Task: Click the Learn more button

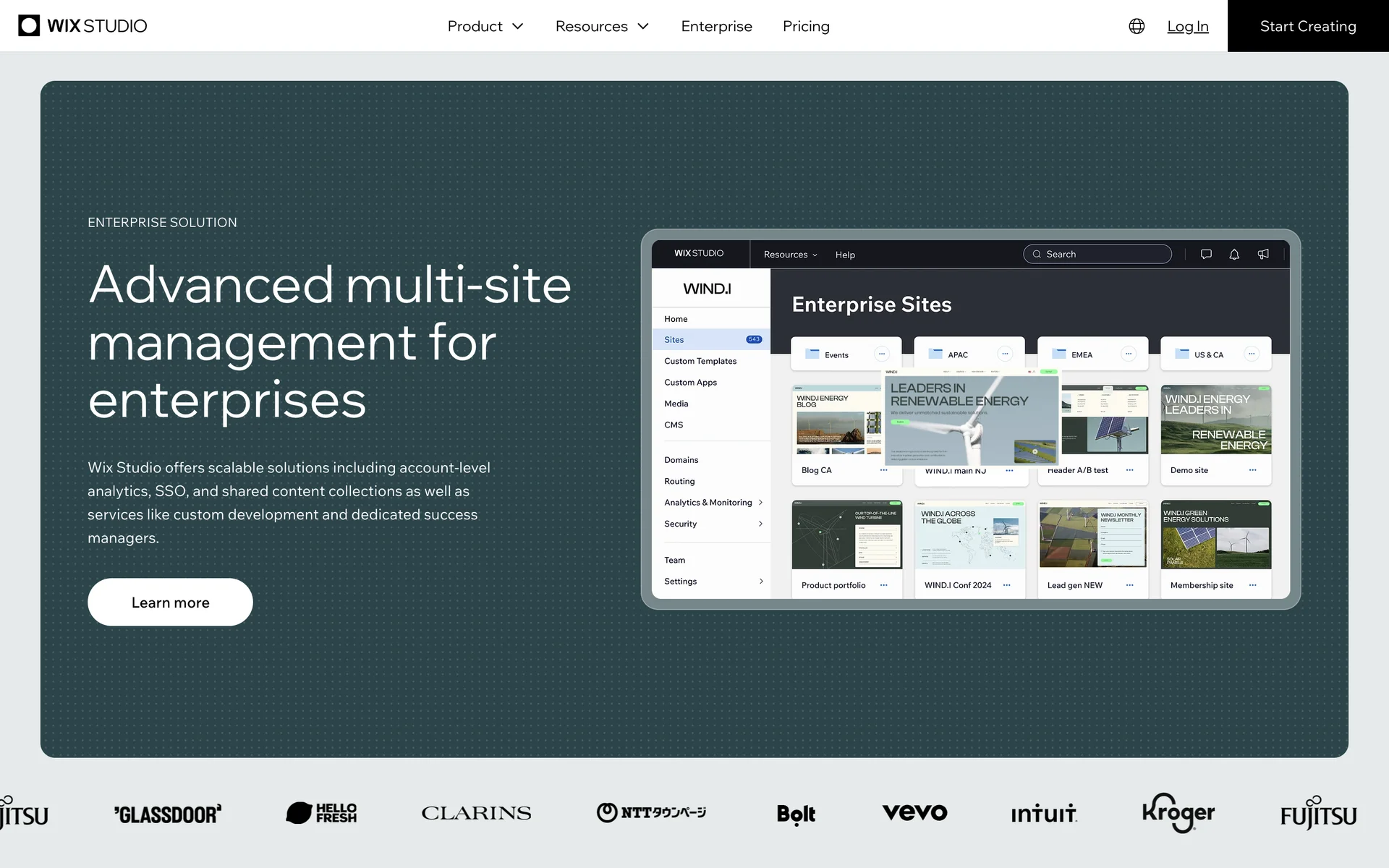Action: (170, 602)
